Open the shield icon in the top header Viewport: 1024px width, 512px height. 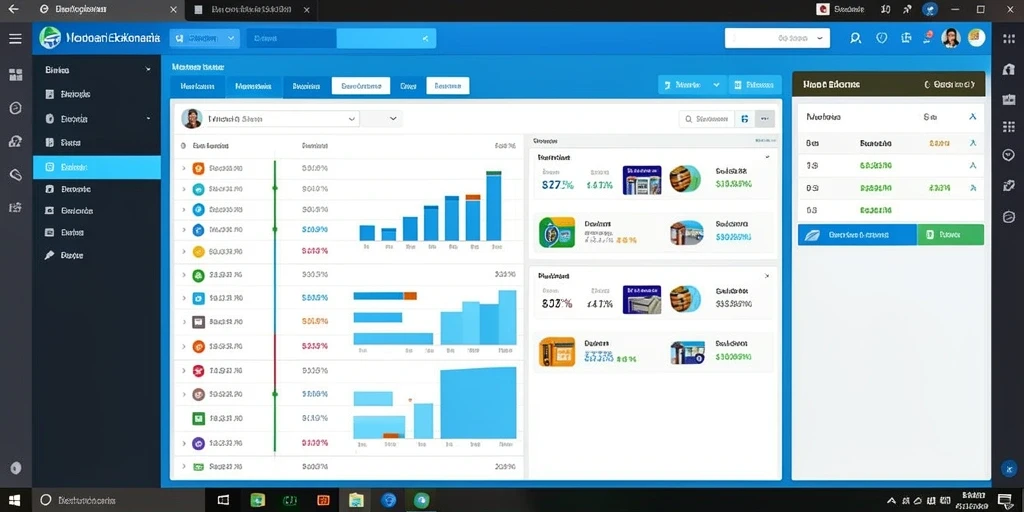click(882, 39)
